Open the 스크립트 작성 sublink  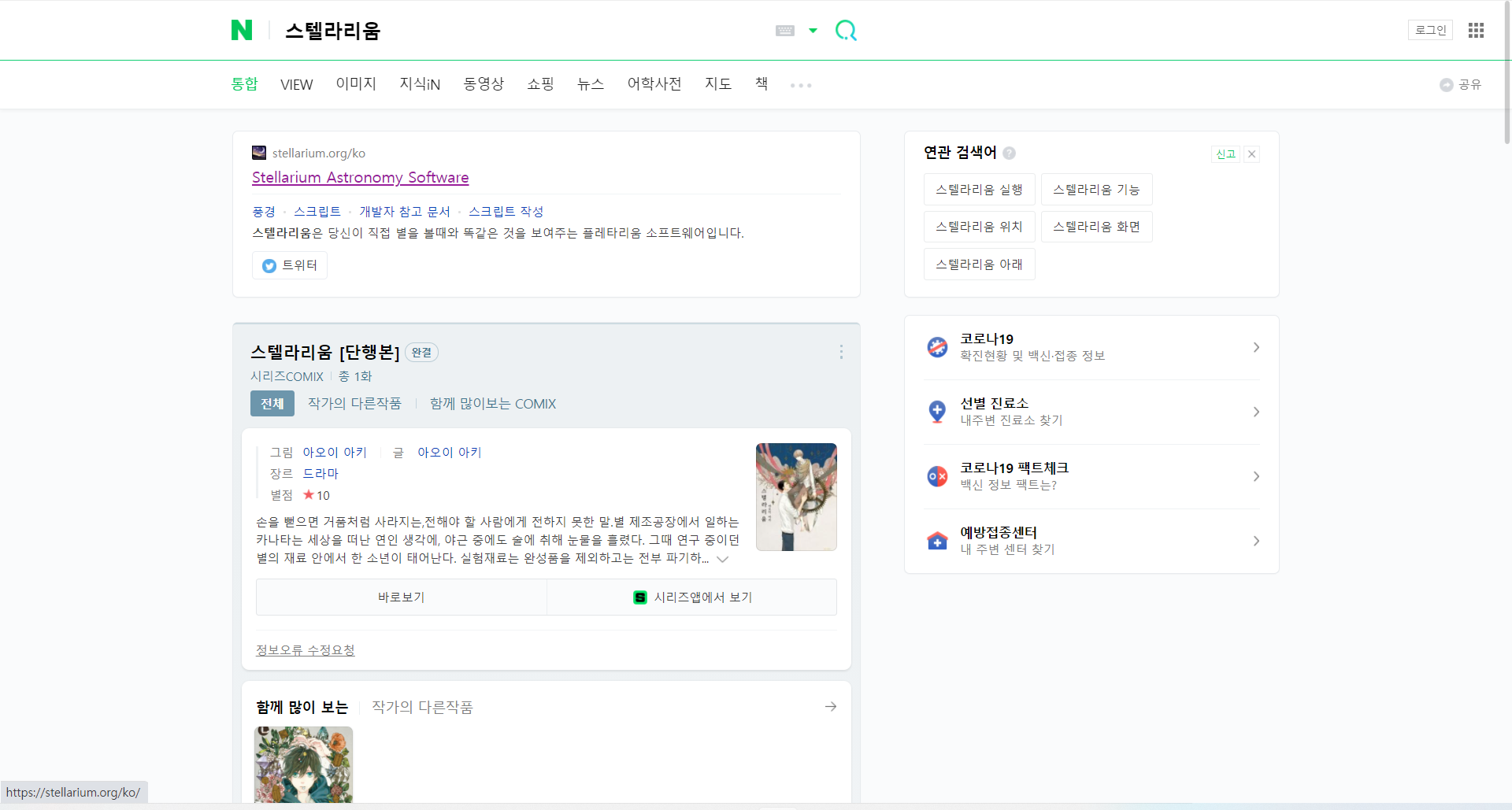click(x=506, y=211)
